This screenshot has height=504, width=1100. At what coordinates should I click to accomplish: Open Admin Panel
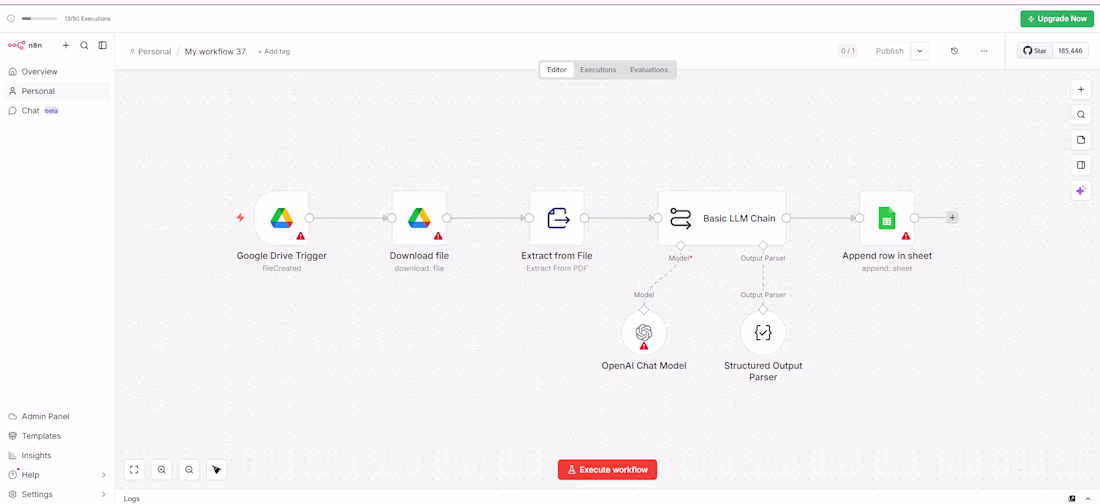point(56,416)
